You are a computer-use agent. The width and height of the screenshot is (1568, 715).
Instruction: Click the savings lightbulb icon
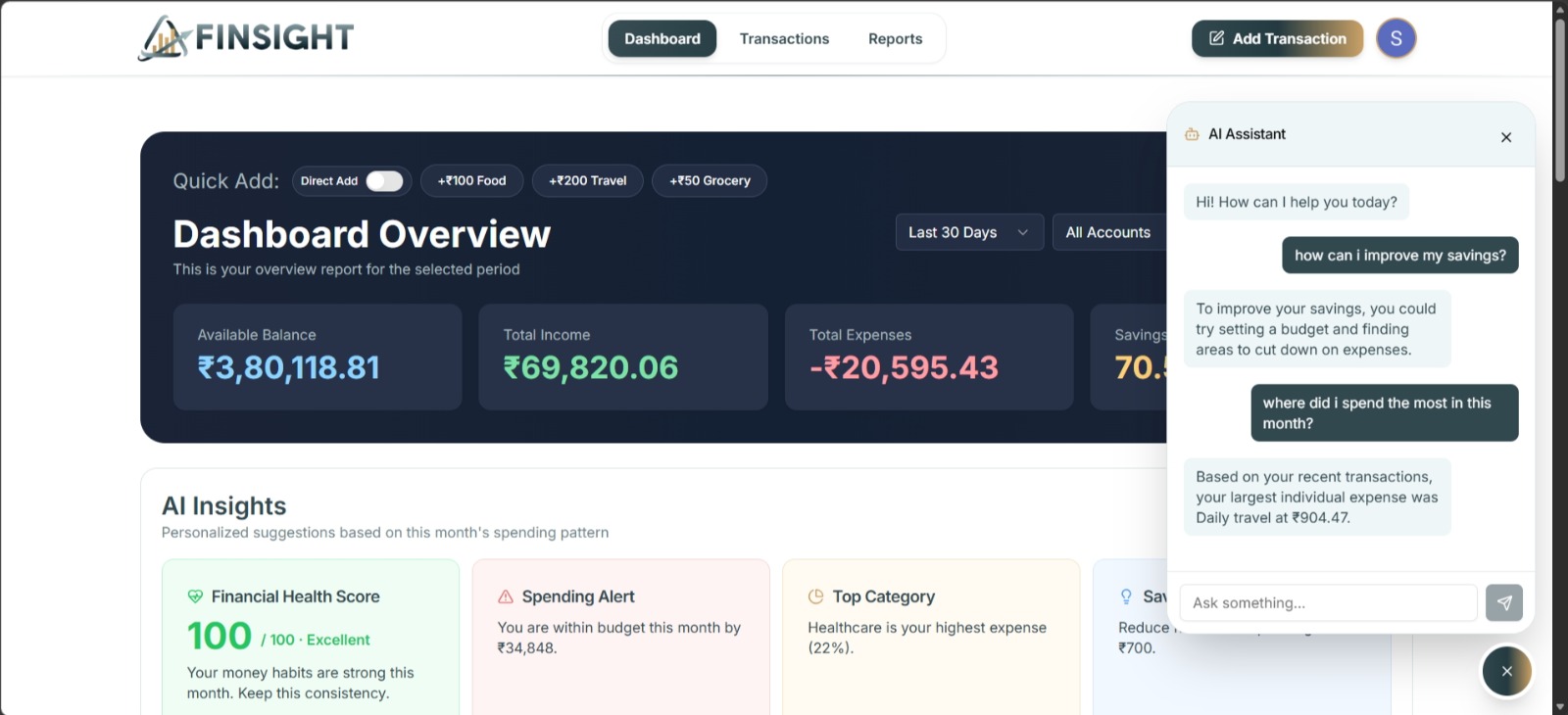click(1126, 596)
